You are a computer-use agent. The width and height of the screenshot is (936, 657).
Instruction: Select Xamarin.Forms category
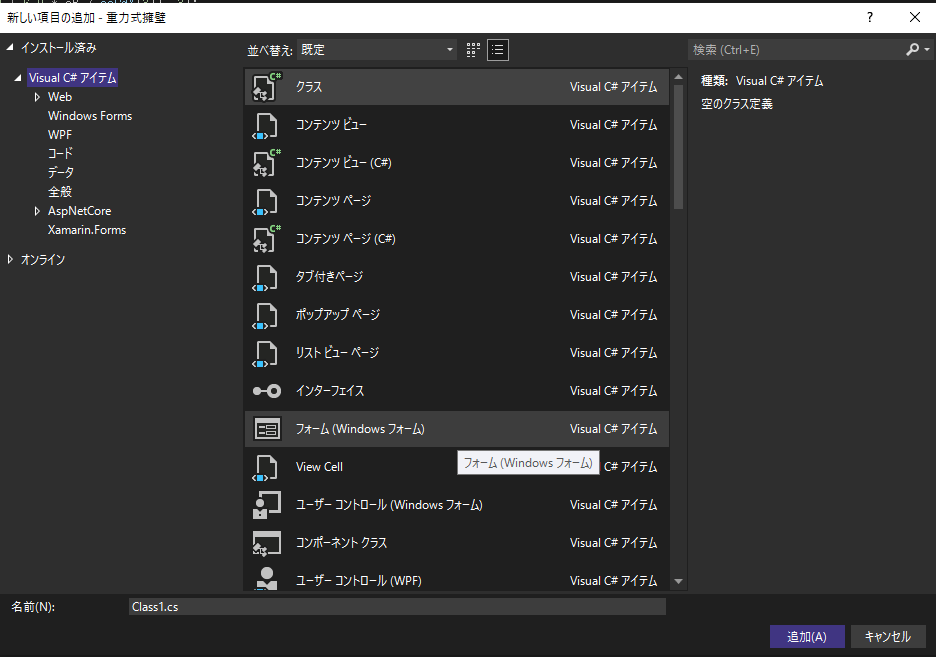[x=87, y=230]
